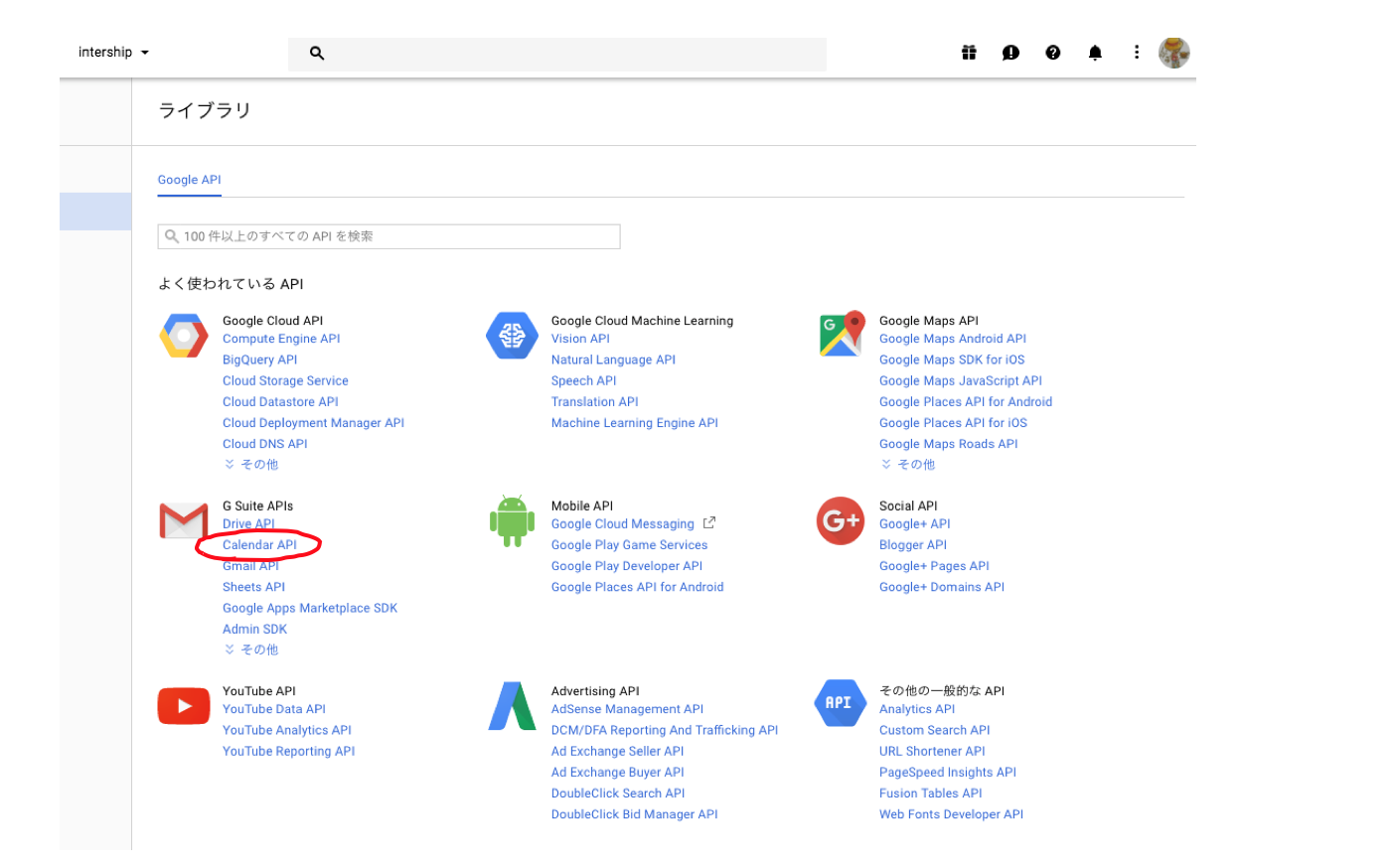The width and height of the screenshot is (1397, 868).
Task: Click the Google Cloud API hexagon icon
Action: [x=184, y=336]
